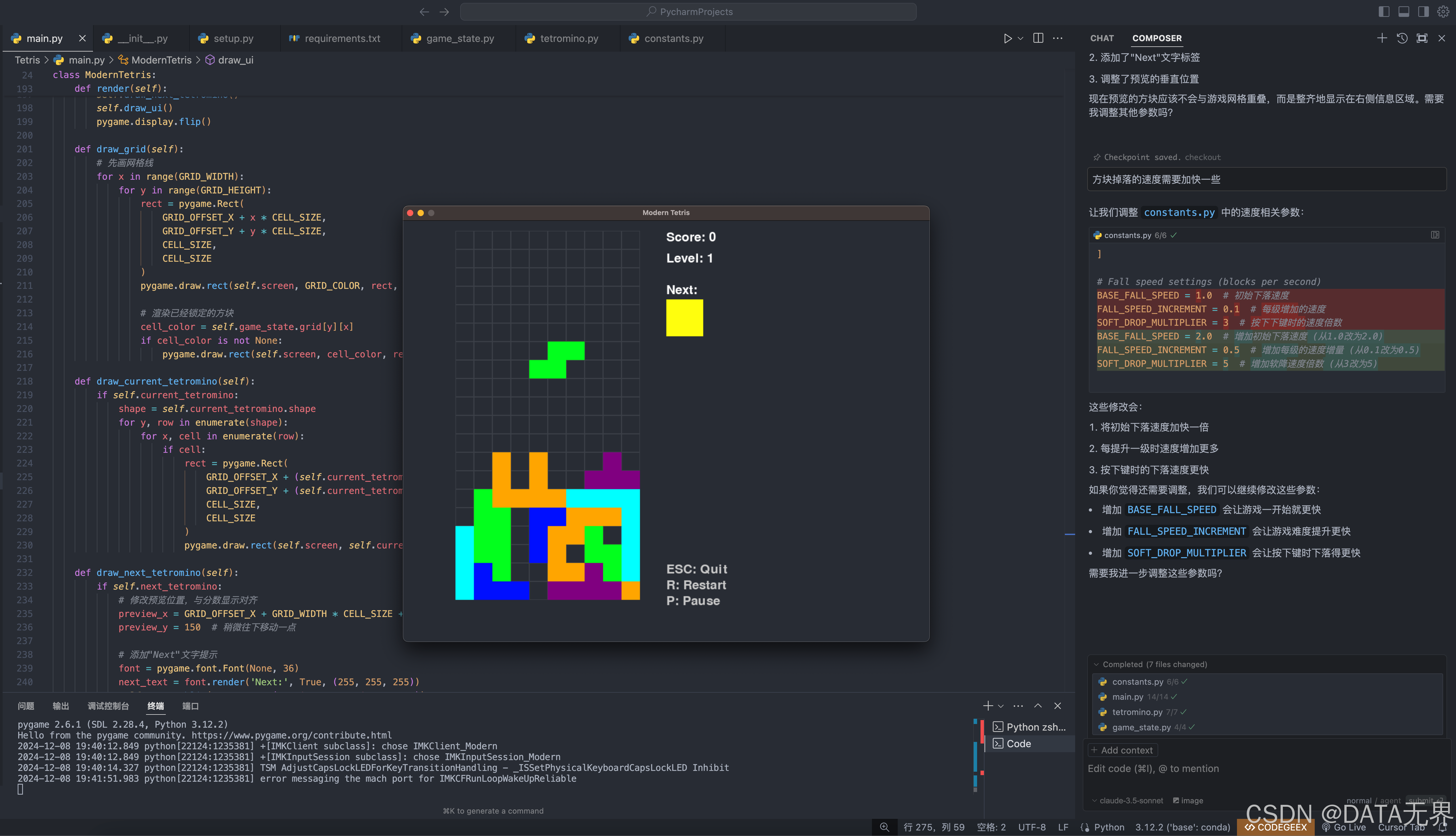The image size is (1456, 836).
Task: Go back in navigation history
Action: click(424, 12)
